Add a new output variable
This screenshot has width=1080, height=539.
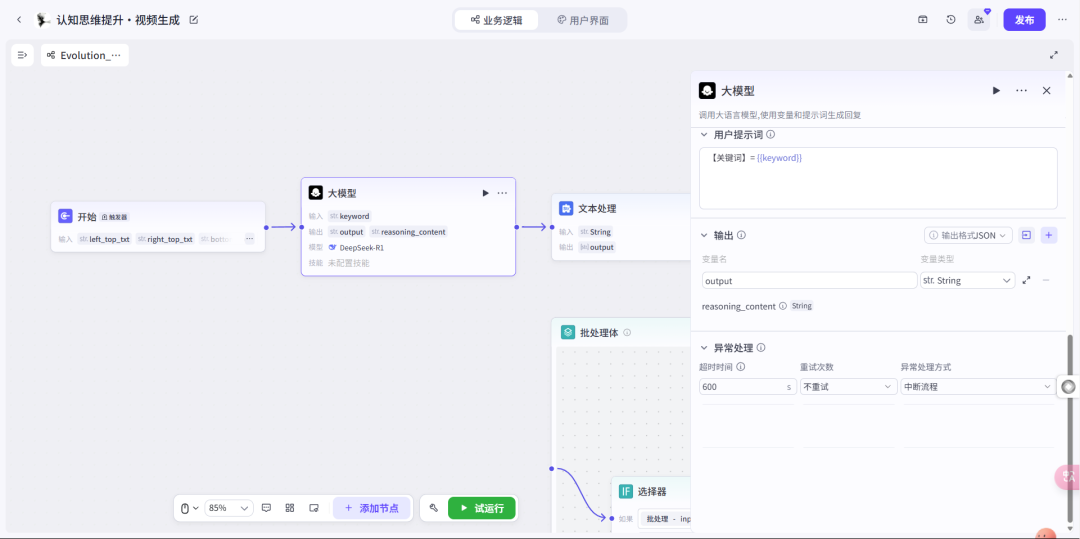coord(1049,235)
